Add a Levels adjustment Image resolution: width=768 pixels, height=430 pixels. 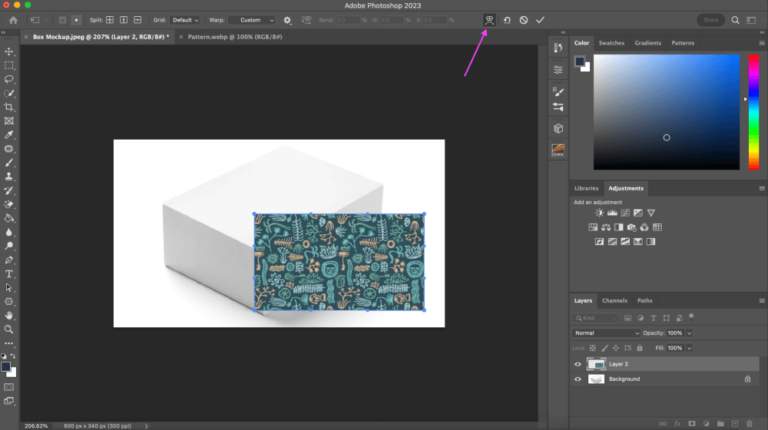click(612, 213)
